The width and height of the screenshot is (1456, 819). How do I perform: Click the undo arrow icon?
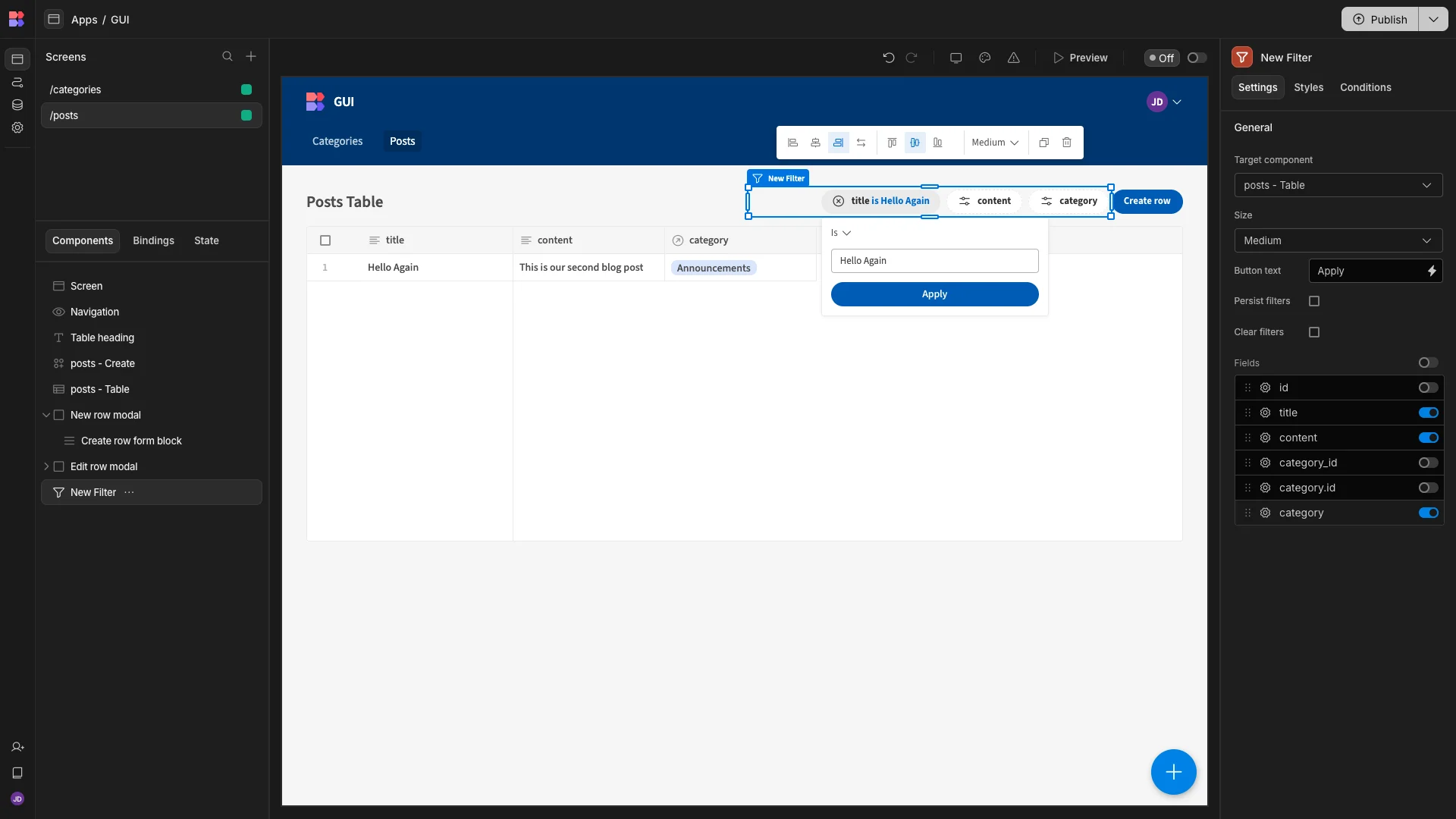coord(889,58)
